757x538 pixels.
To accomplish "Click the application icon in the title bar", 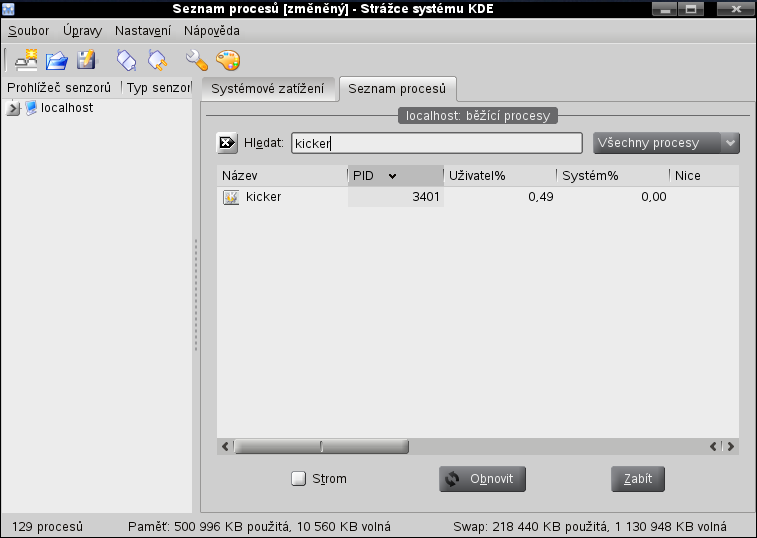I will tap(8, 9).
